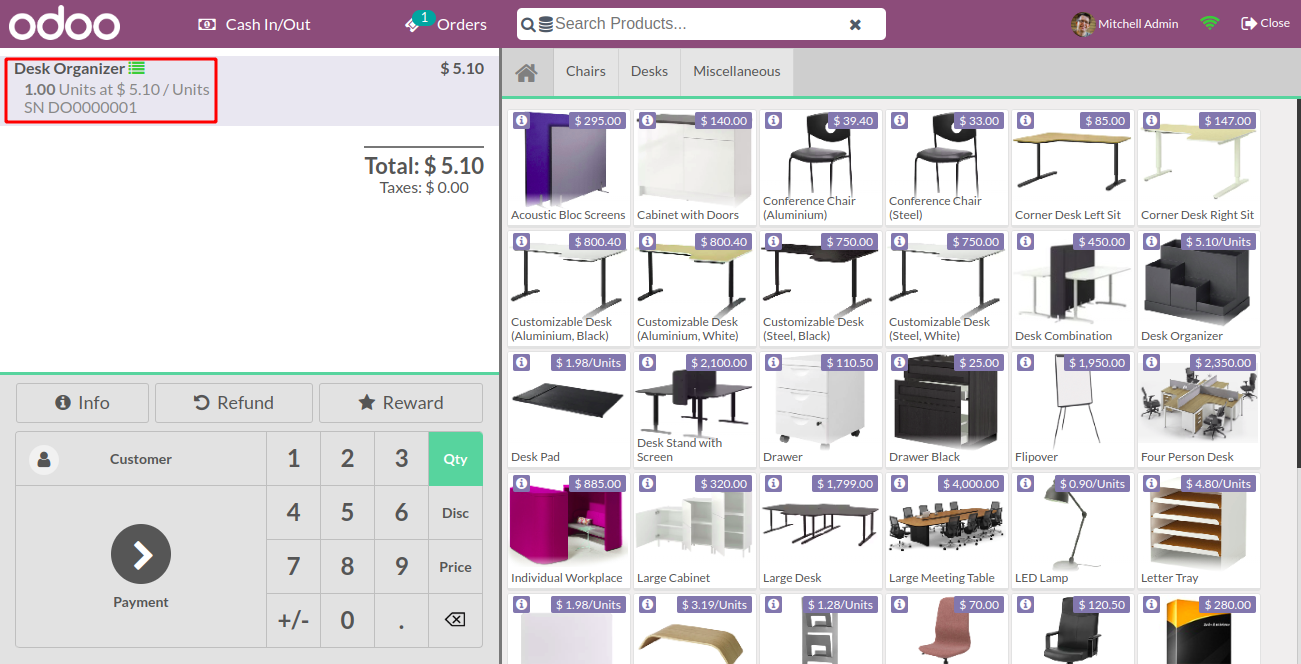The width and height of the screenshot is (1301, 664).
Task: Click the Close session button
Action: (x=1265, y=23)
